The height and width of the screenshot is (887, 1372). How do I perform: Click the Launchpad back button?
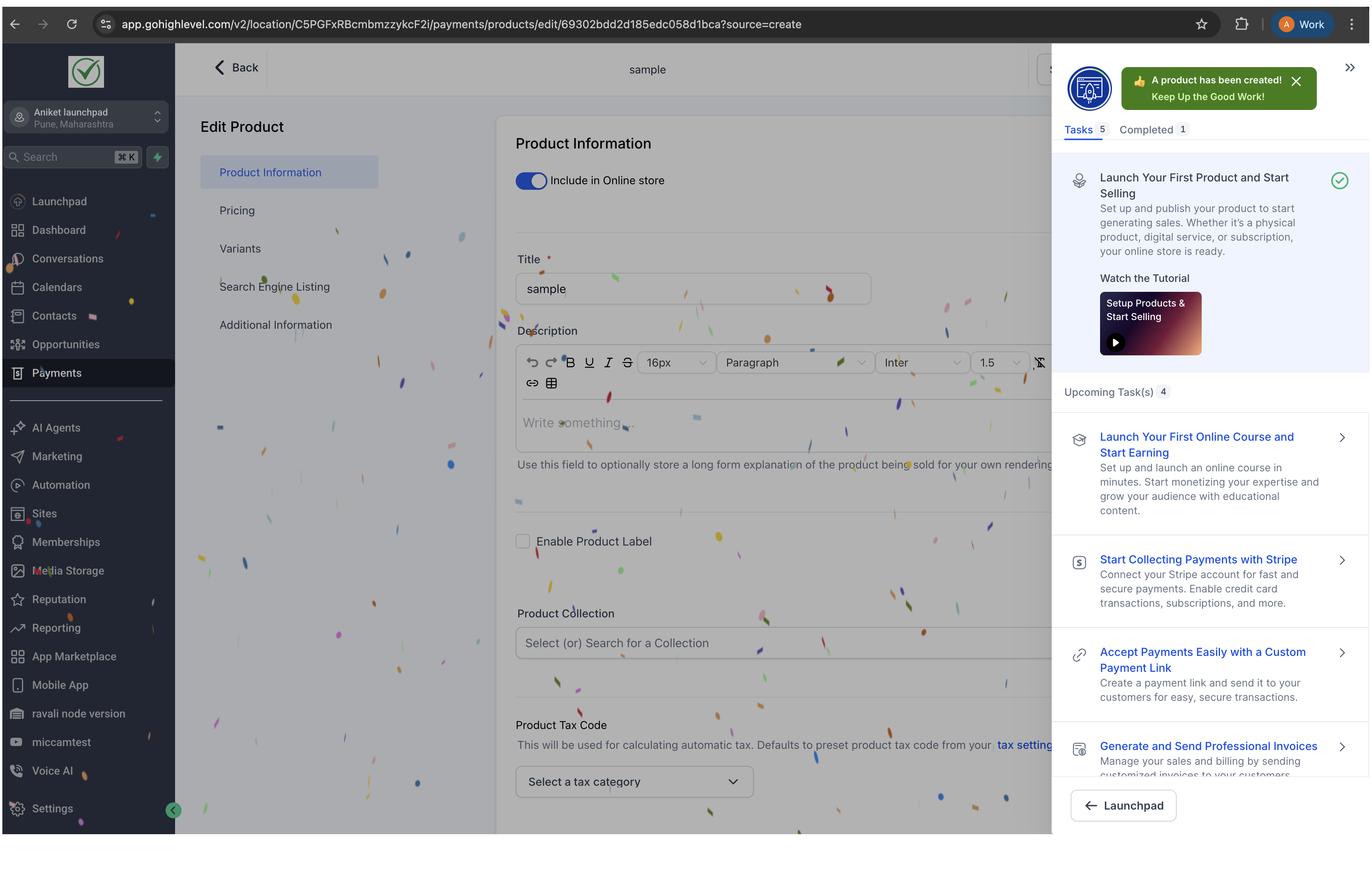tap(1123, 805)
